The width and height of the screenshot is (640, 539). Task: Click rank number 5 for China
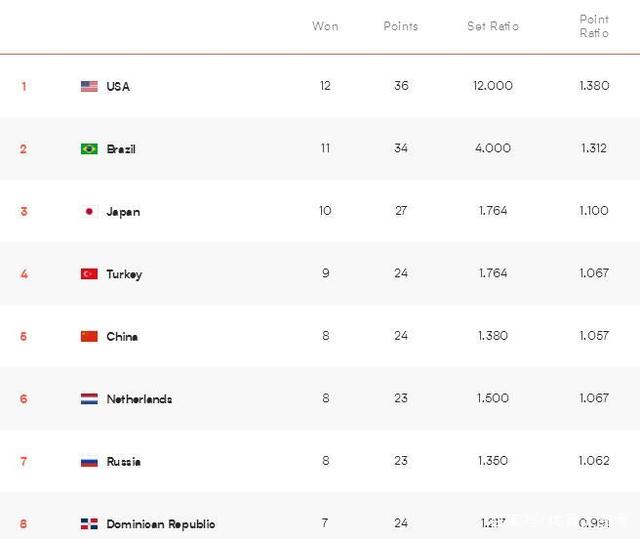[x=24, y=336]
